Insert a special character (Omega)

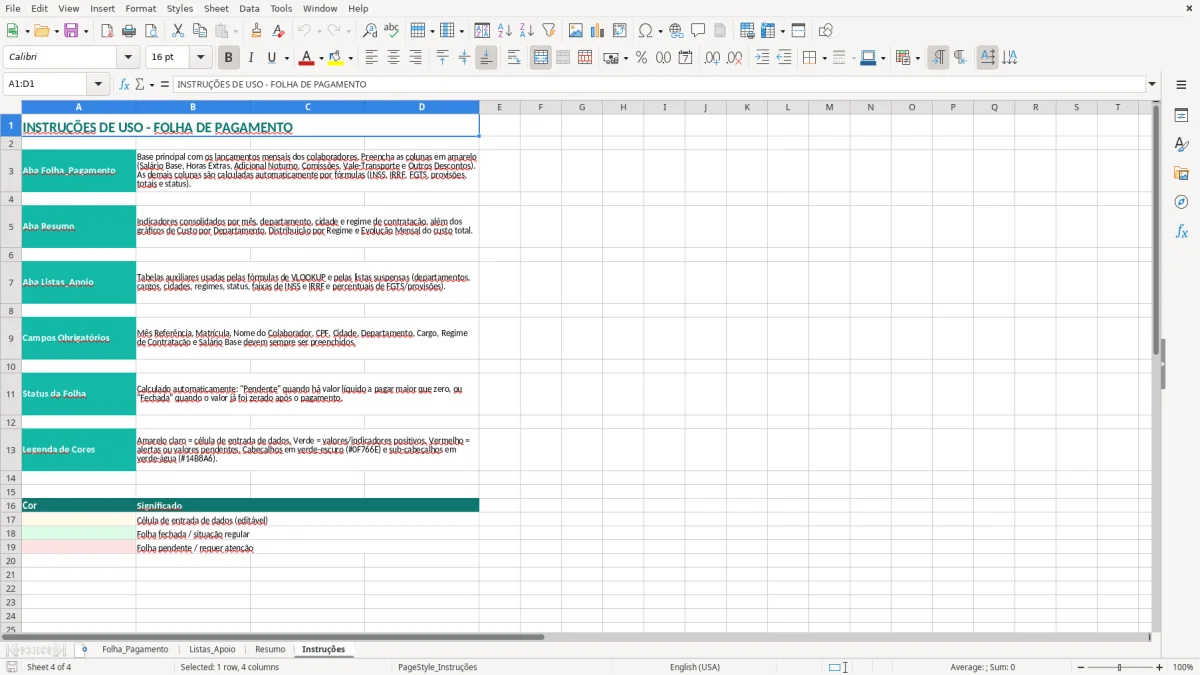click(x=645, y=31)
